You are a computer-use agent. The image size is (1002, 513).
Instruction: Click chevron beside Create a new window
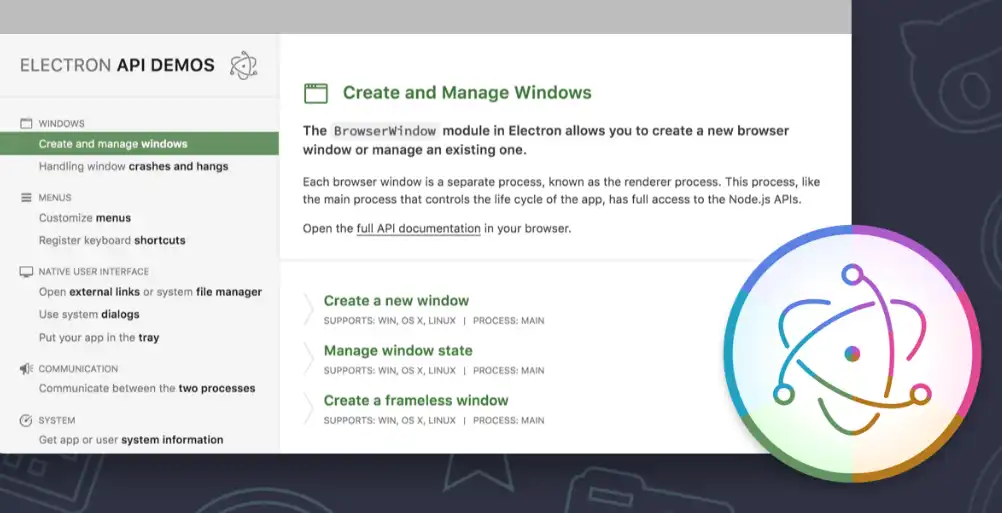point(309,309)
